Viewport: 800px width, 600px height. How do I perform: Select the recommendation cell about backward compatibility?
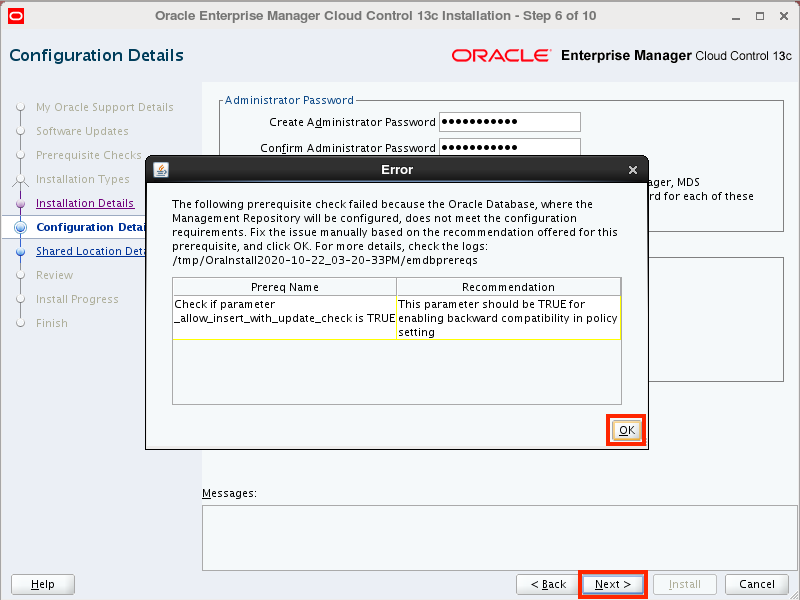point(509,317)
